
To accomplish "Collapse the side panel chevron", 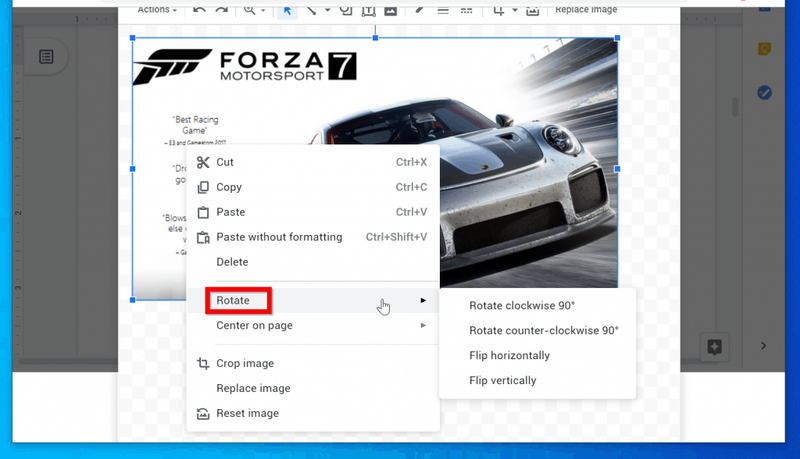I will click(x=764, y=346).
